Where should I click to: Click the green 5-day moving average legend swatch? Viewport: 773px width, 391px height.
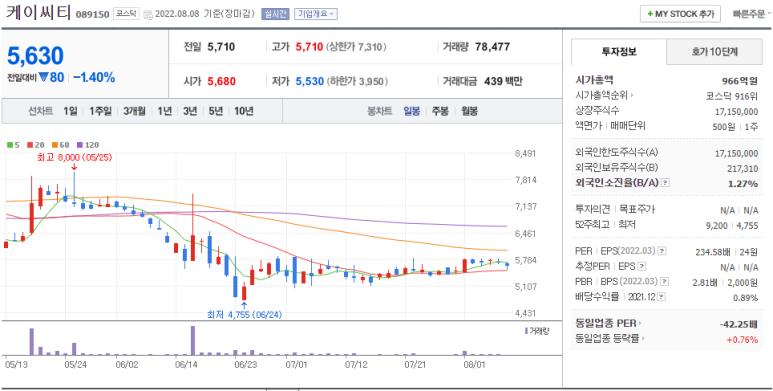[x=10, y=145]
